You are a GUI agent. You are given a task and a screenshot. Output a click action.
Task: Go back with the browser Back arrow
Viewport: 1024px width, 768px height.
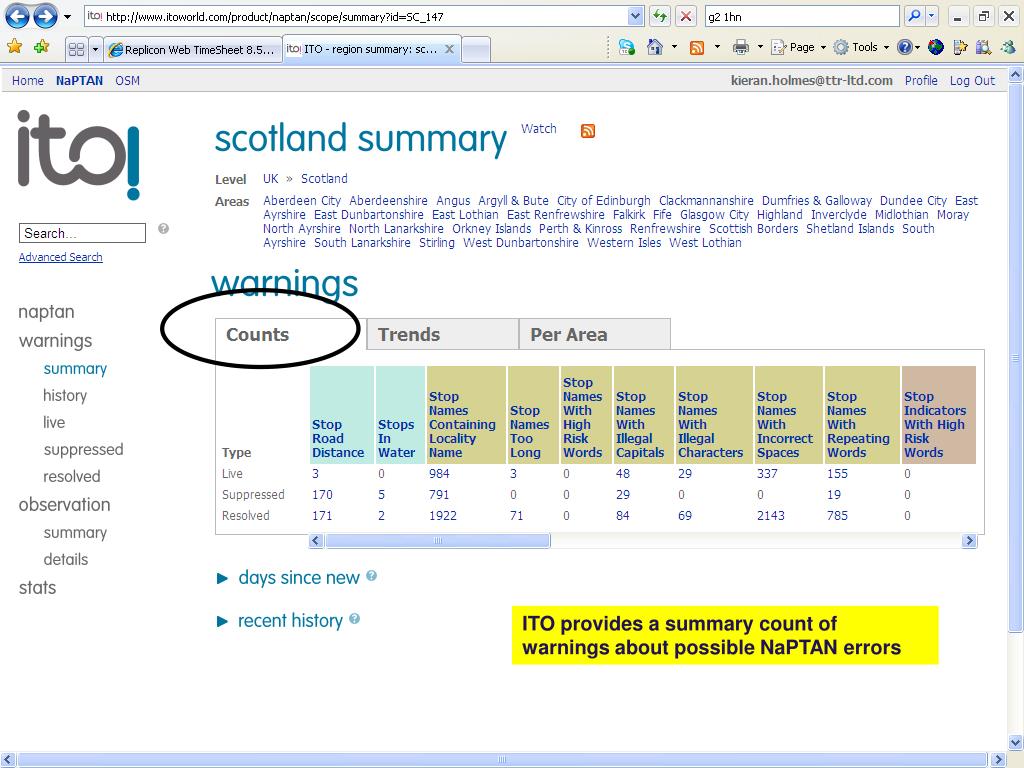pyautogui.click(x=18, y=16)
